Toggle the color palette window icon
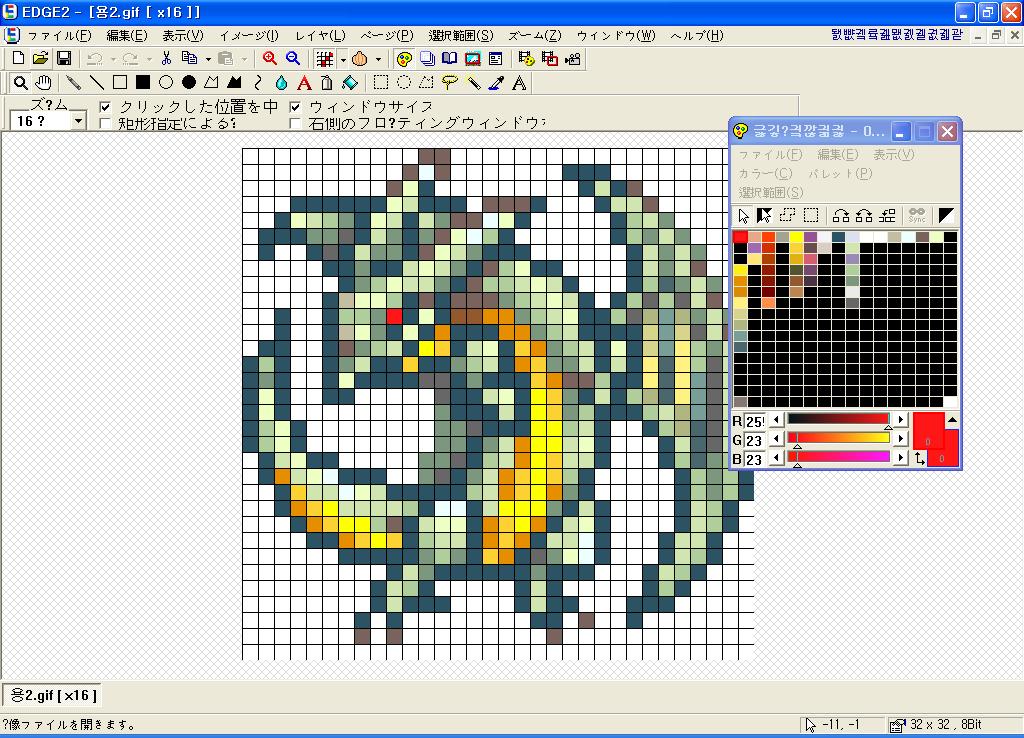This screenshot has height=738, width=1024. (404, 59)
